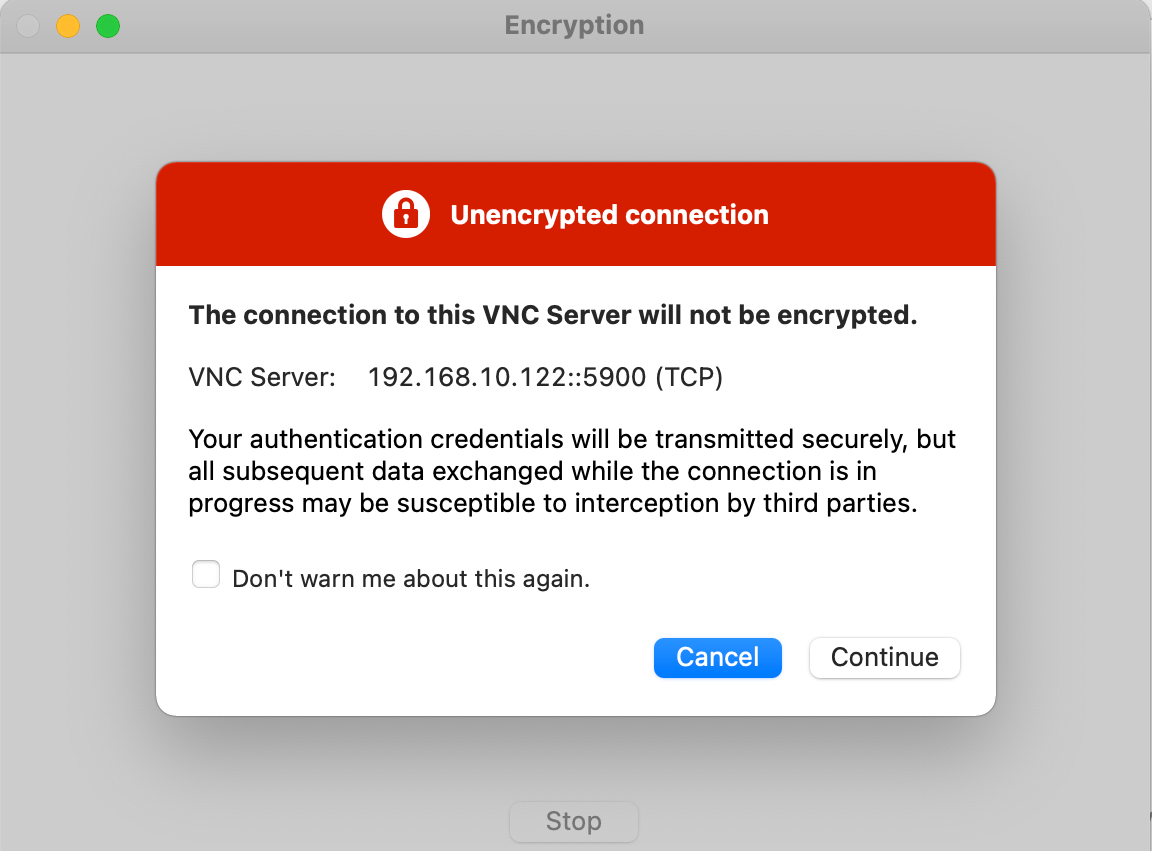Select the lock symbol in the red banner
The width and height of the screenshot is (1152, 851).
coord(405,213)
